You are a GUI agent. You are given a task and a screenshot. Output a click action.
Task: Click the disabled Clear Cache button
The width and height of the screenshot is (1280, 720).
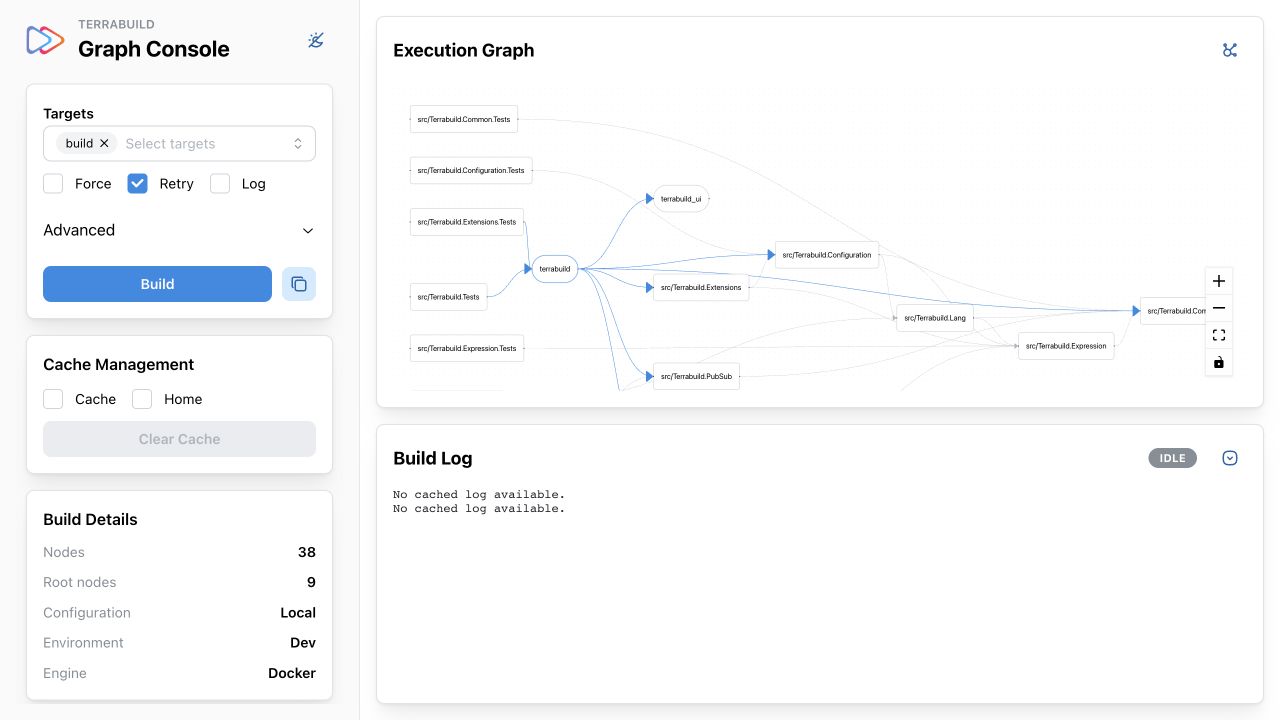coord(179,439)
